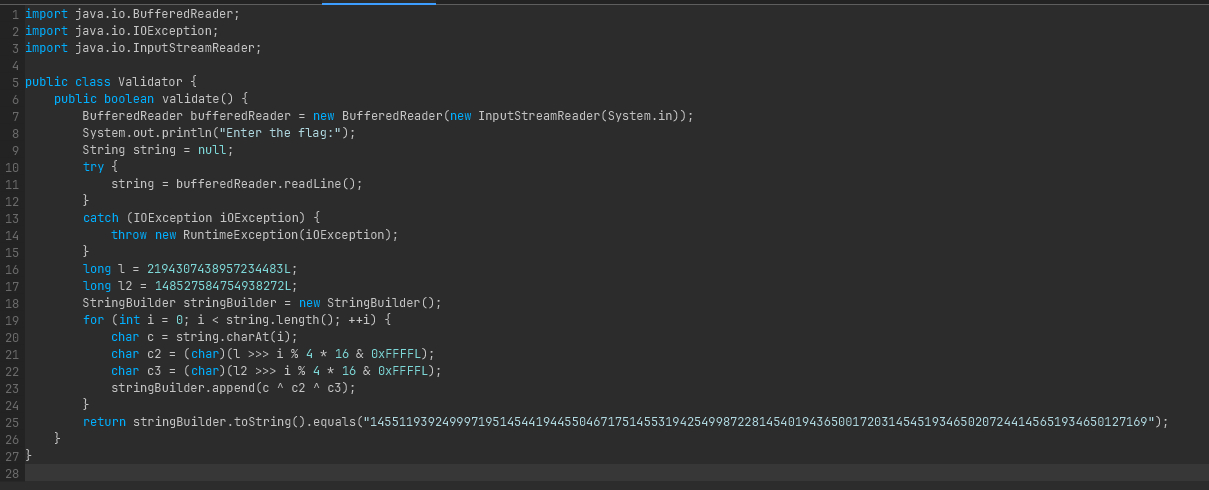Screen dimensions: 1209x490
Task: Click the for keyword
Action: pos(93,320)
